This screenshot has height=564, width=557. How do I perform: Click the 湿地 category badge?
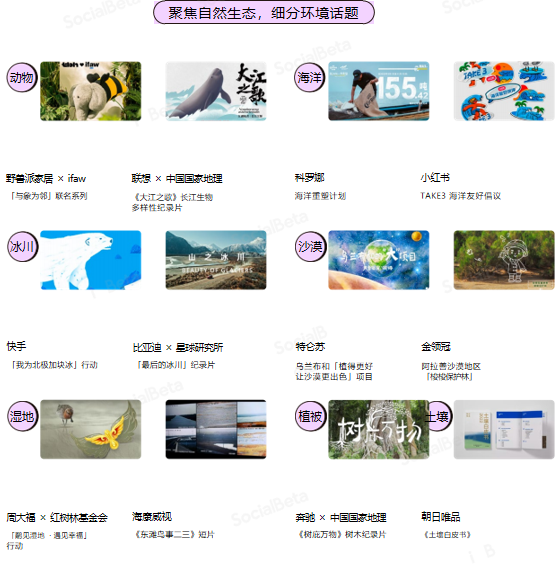[x=22, y=416]
